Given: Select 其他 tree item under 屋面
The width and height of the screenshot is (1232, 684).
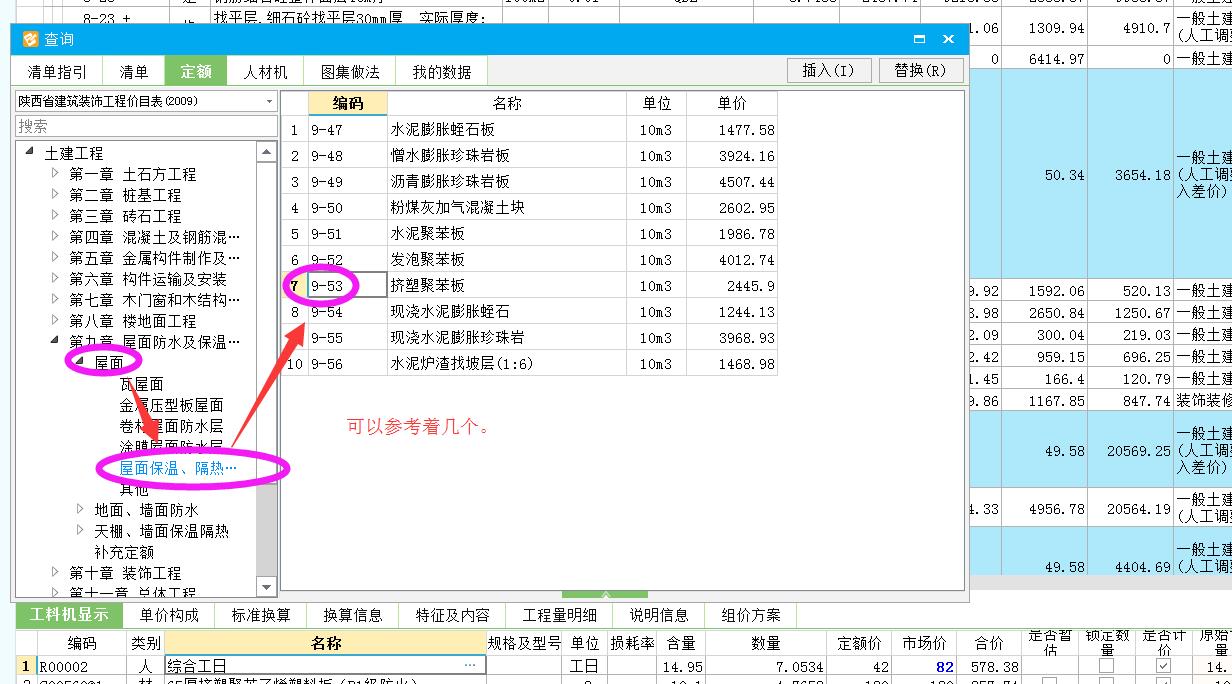Looking at the screenshot, I should tap(134, 489).
